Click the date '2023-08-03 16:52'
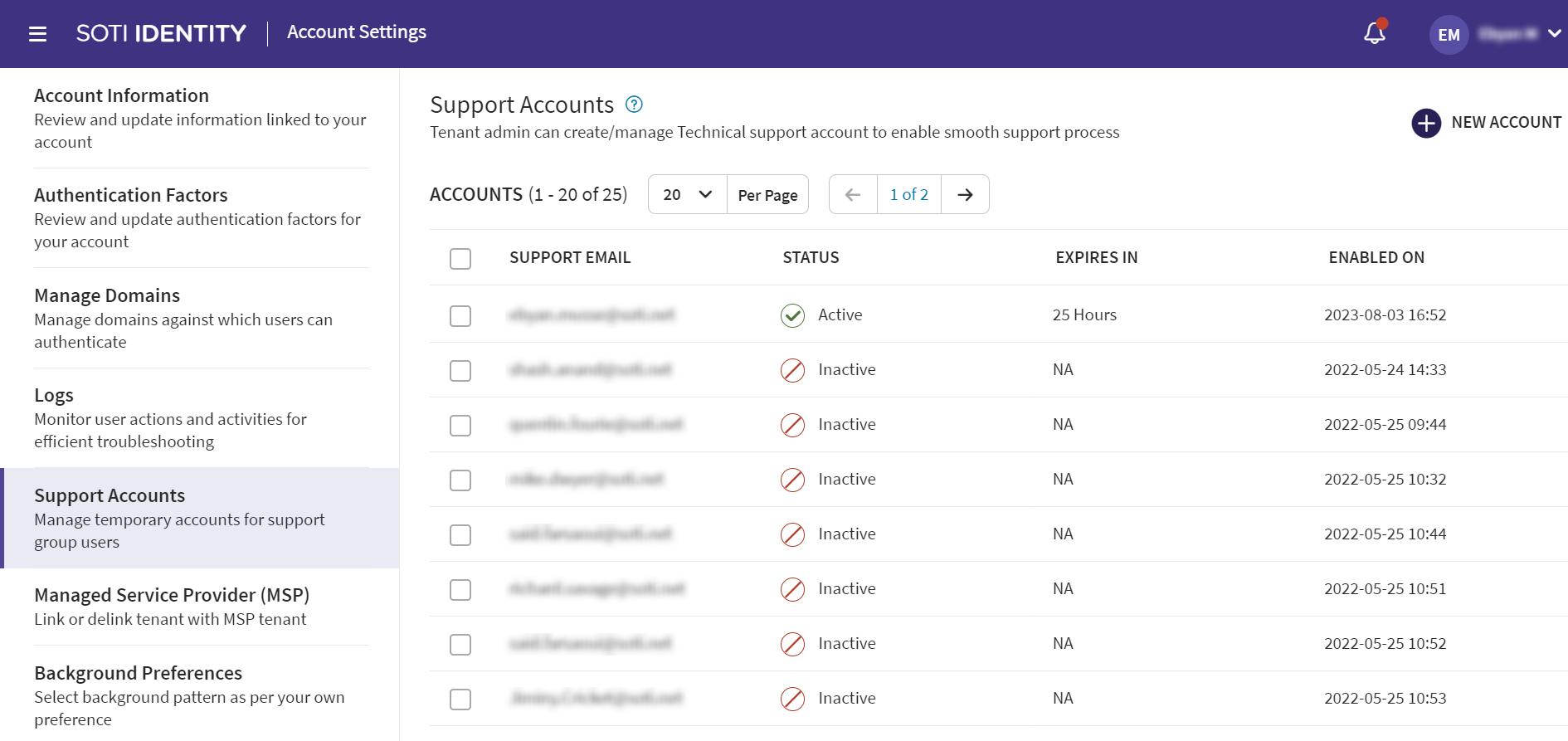The width and height of the screenshot is (1568, 741). pyautogui.click(x=1385, y=314)
